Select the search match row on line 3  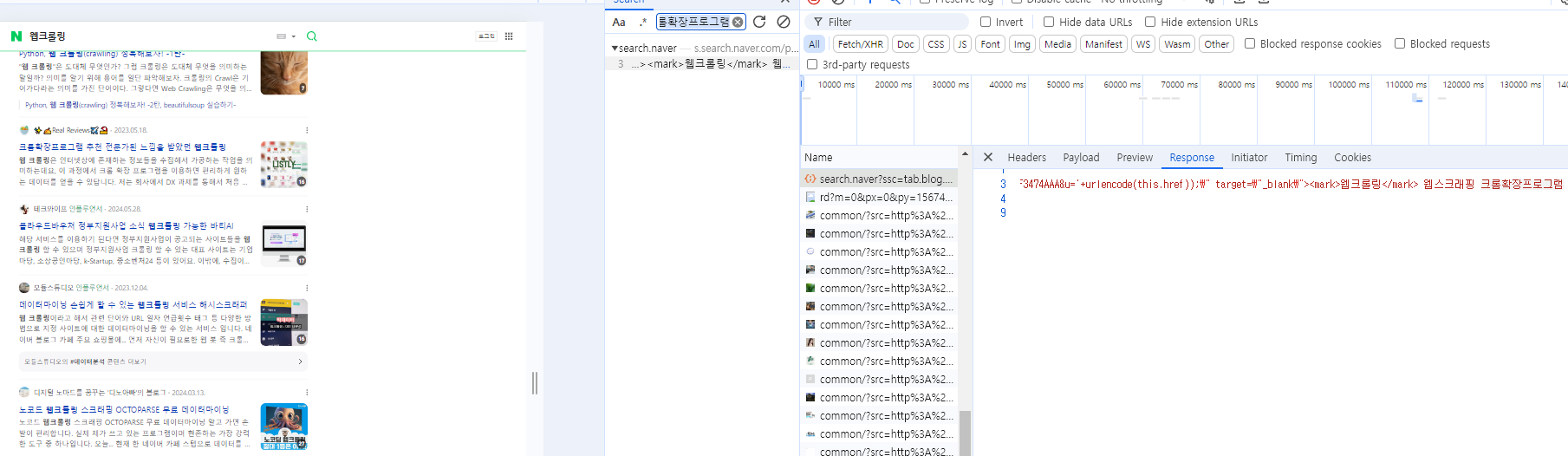click(702, 63)
